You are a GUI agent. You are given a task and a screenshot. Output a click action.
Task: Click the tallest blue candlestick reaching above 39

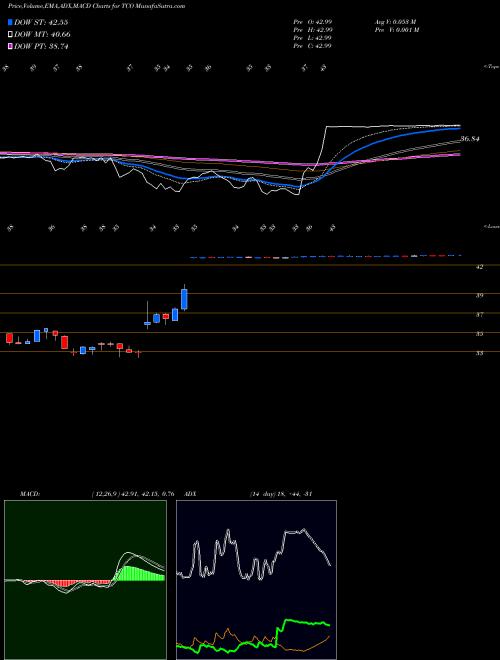(184, 299)
